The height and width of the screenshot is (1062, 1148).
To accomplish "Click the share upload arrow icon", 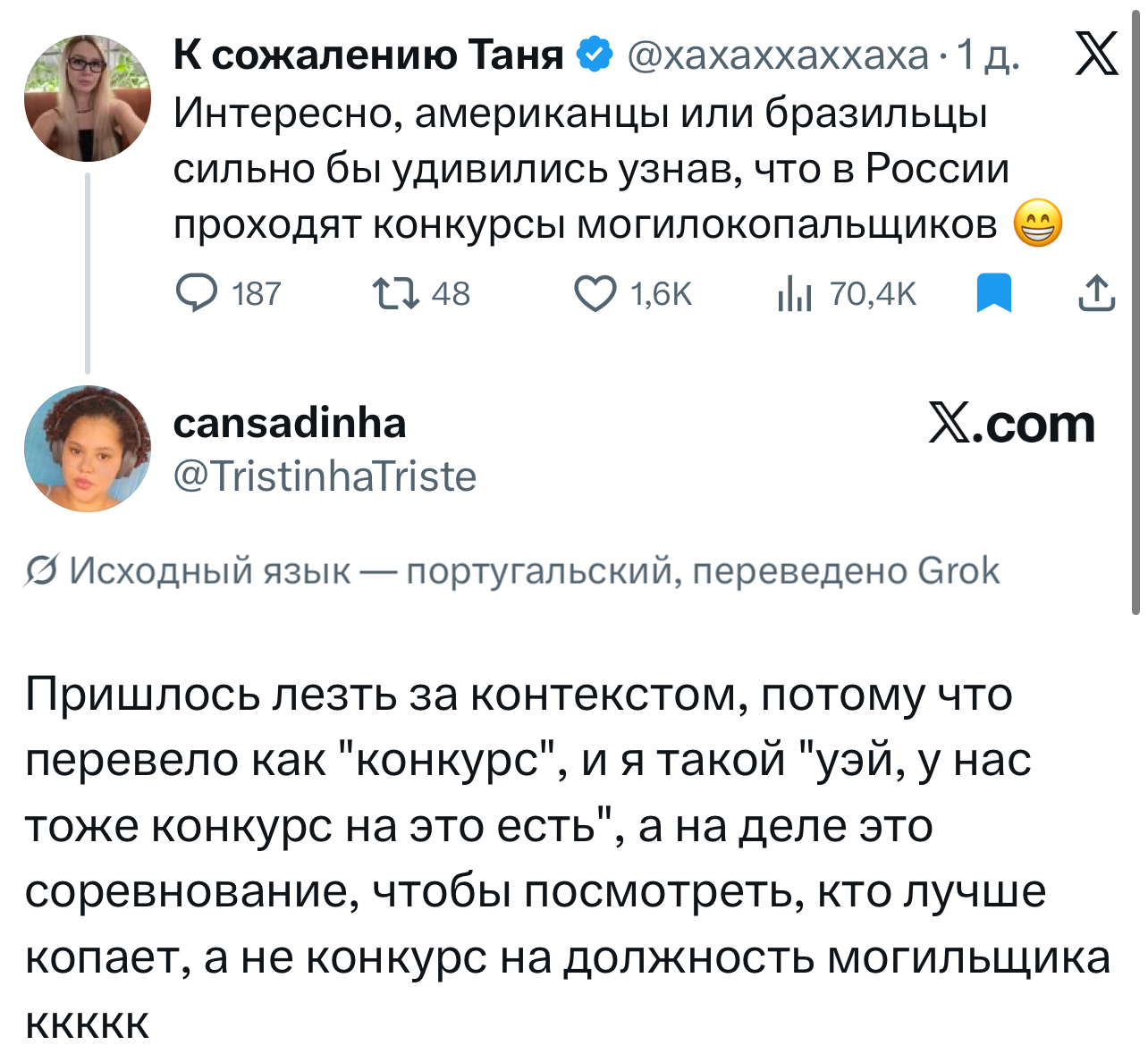I will 1096,293.
